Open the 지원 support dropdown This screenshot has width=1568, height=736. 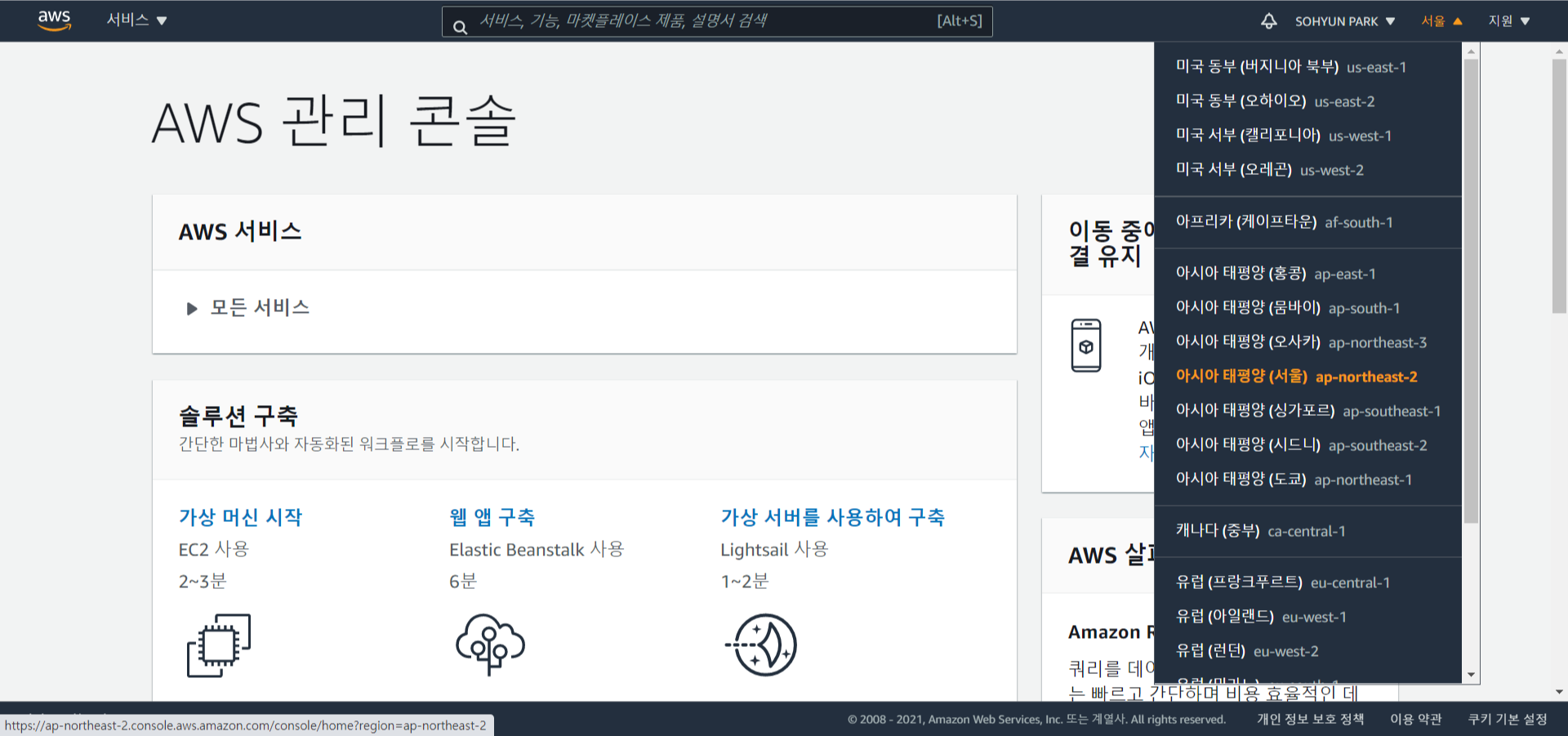(x=1508, y=21)
